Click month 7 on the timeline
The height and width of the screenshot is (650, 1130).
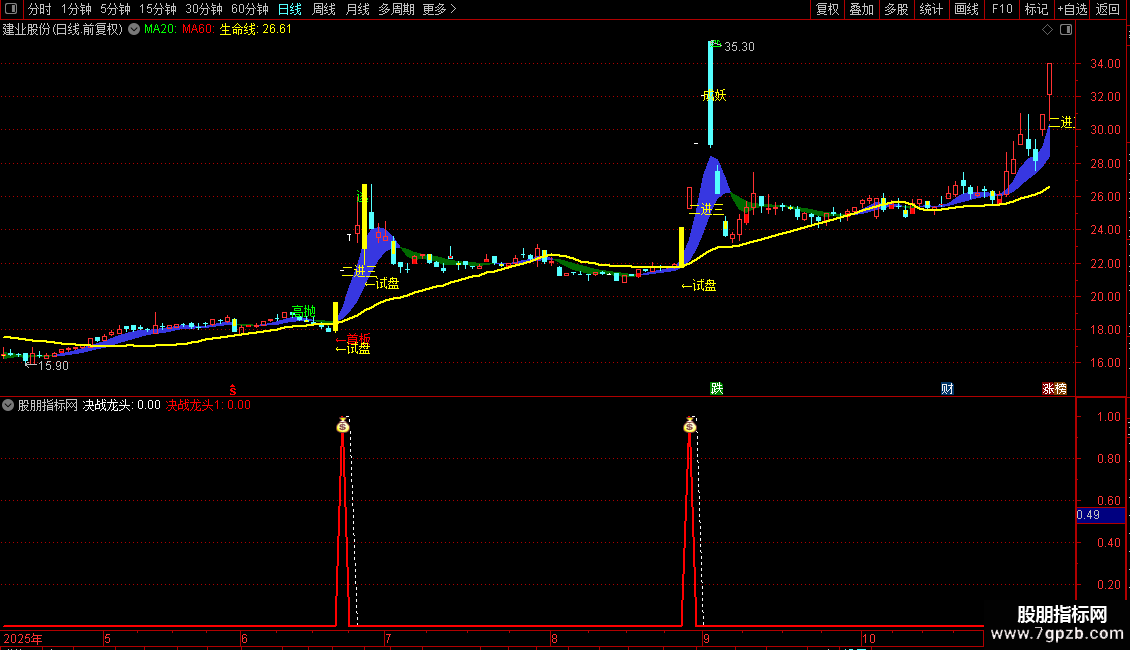388,638
